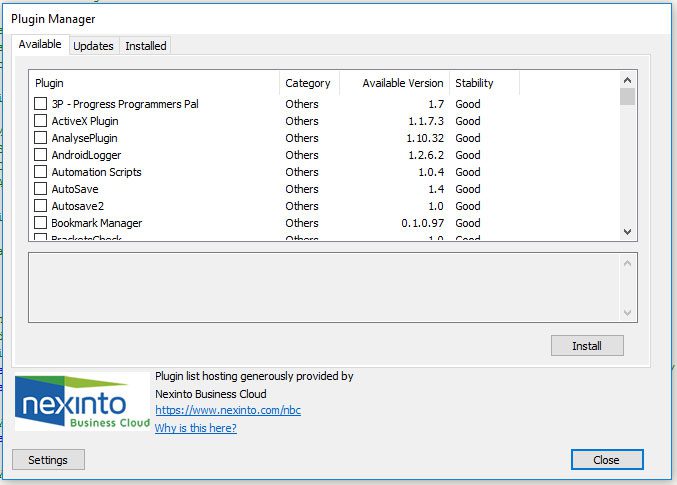This screenshot has width=677, height=485.
Task: Click the plugin list scroll up arrow
Action: (x=627, y=80)
